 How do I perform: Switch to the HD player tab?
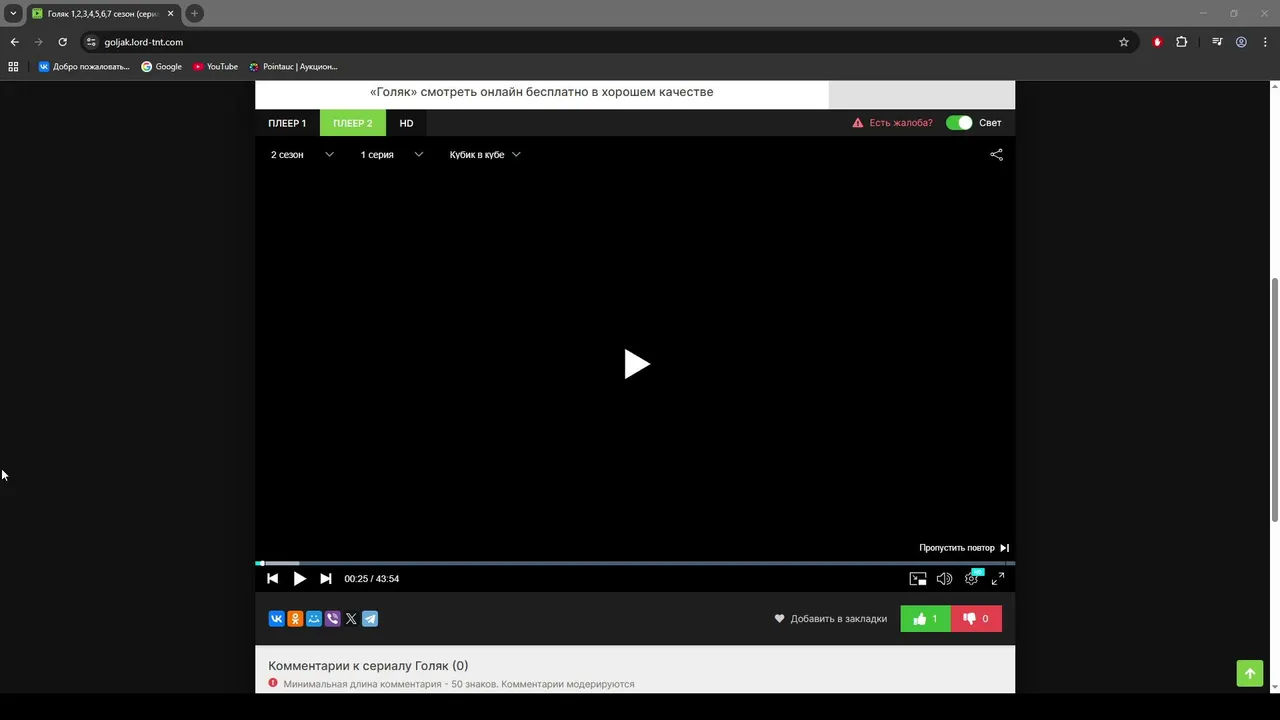pyautogui.click(x=406, y=123)
